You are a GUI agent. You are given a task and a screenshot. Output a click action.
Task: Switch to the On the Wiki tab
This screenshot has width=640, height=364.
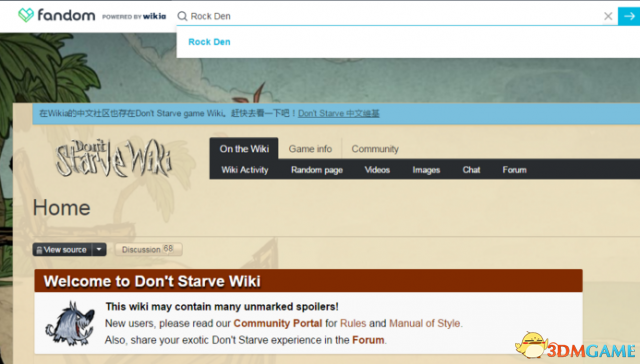(244, 149)
